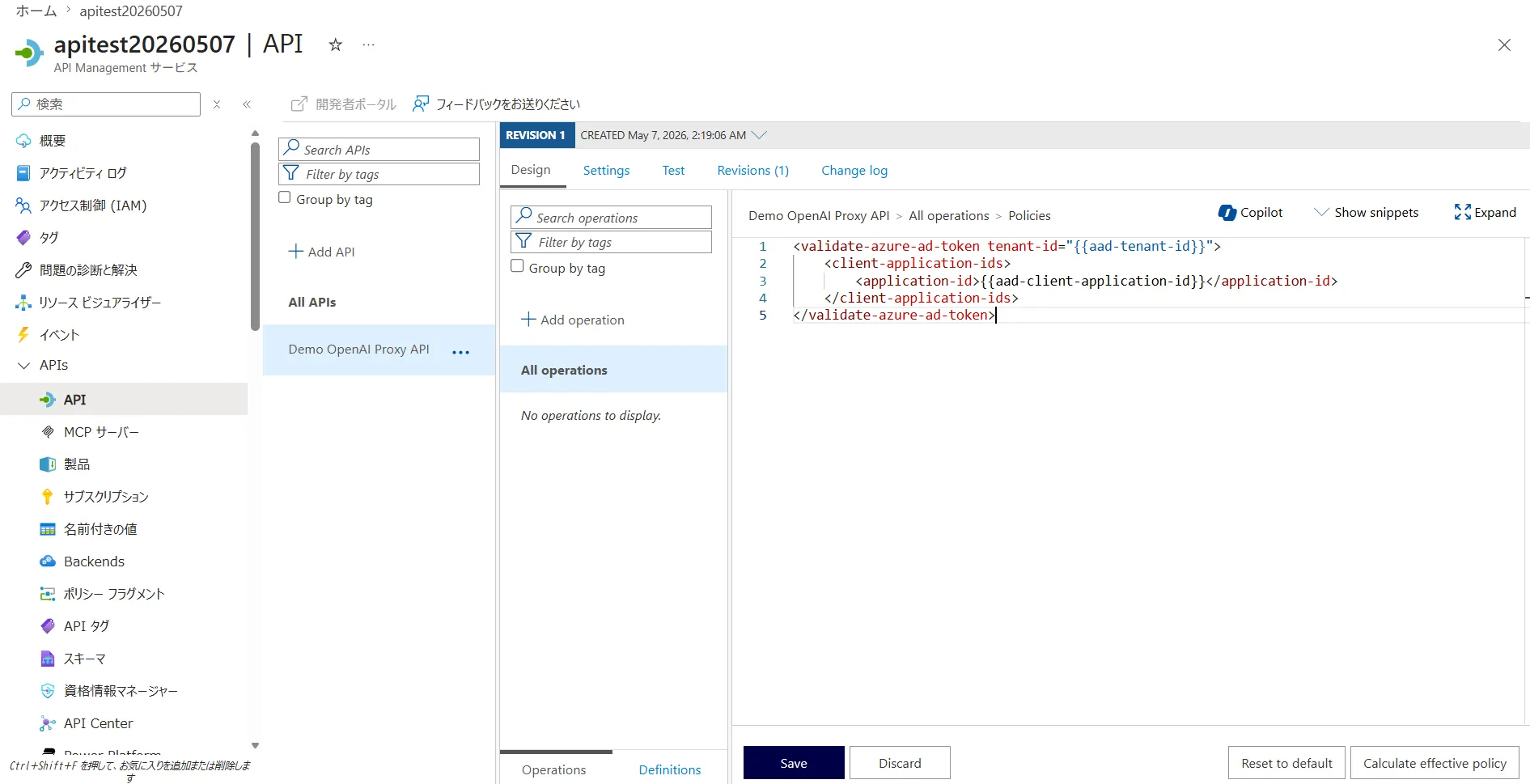Select the Operations bottom tab
This screenshot has height=784, width=1530.
tap(553, 770)
